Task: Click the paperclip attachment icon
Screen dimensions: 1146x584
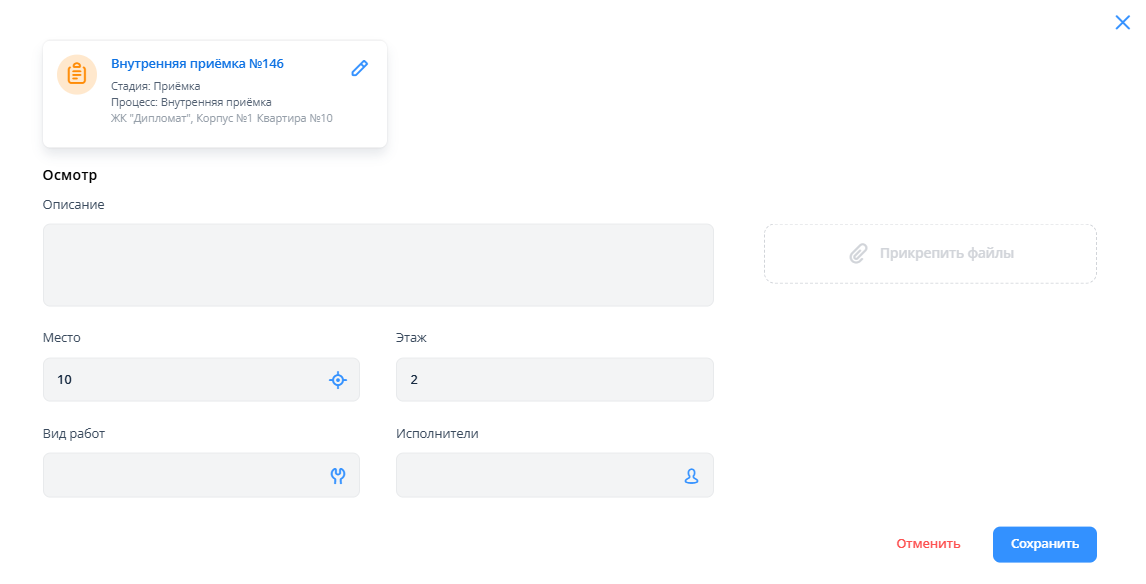Action: pos(858,254)
